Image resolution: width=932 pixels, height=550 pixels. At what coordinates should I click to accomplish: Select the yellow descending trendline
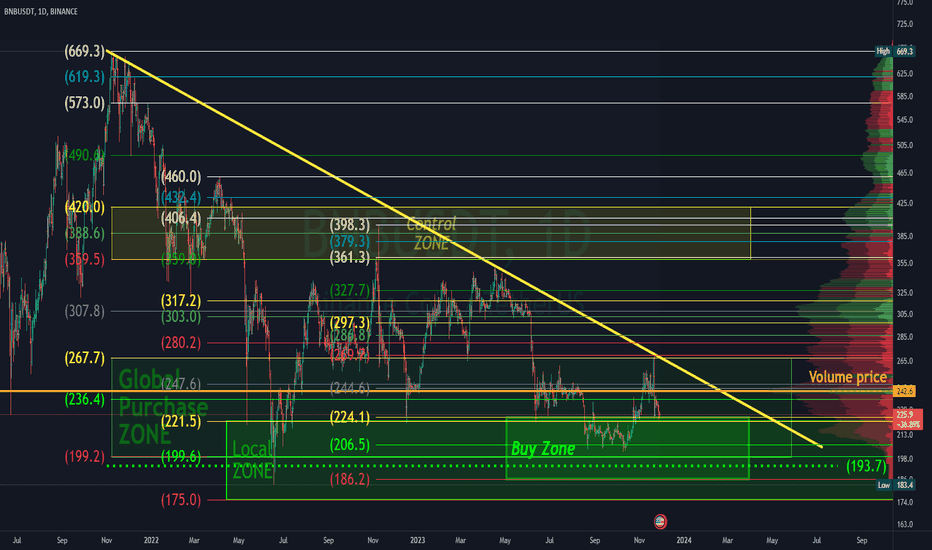coord(464,249)
